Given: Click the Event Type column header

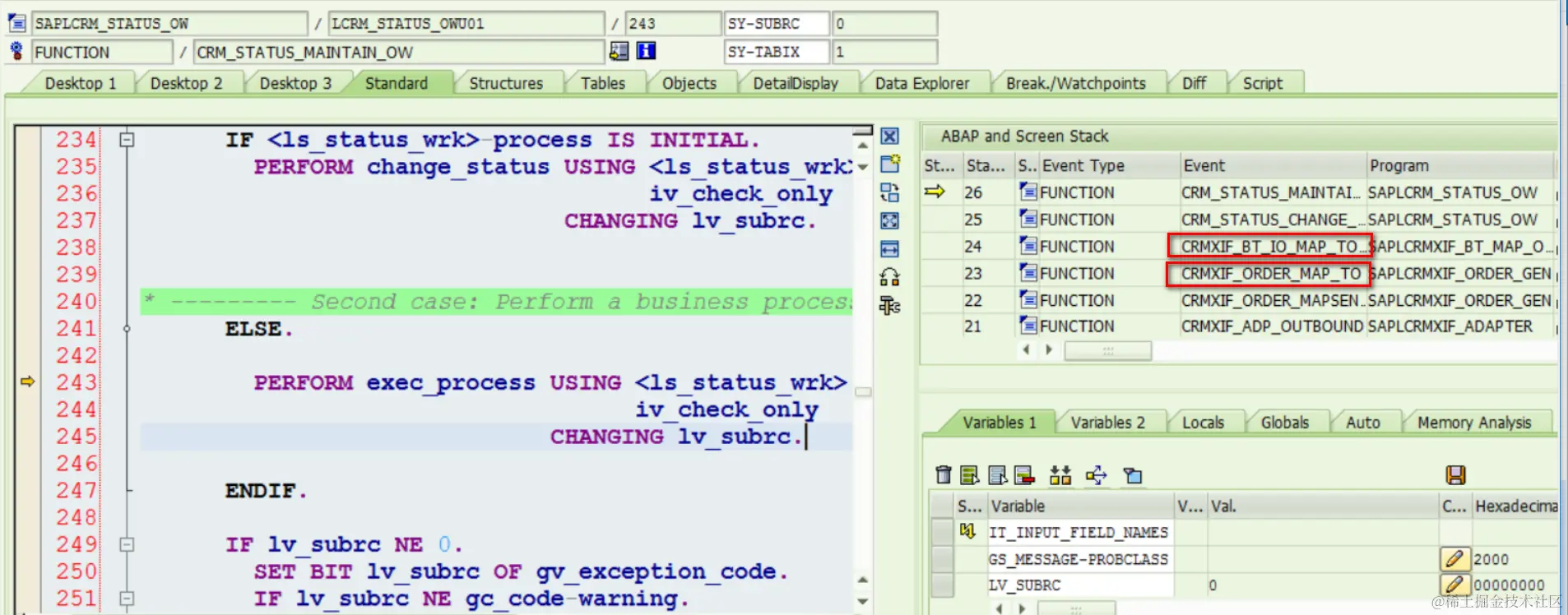Looking at the screenshot, I should 1109,165.
